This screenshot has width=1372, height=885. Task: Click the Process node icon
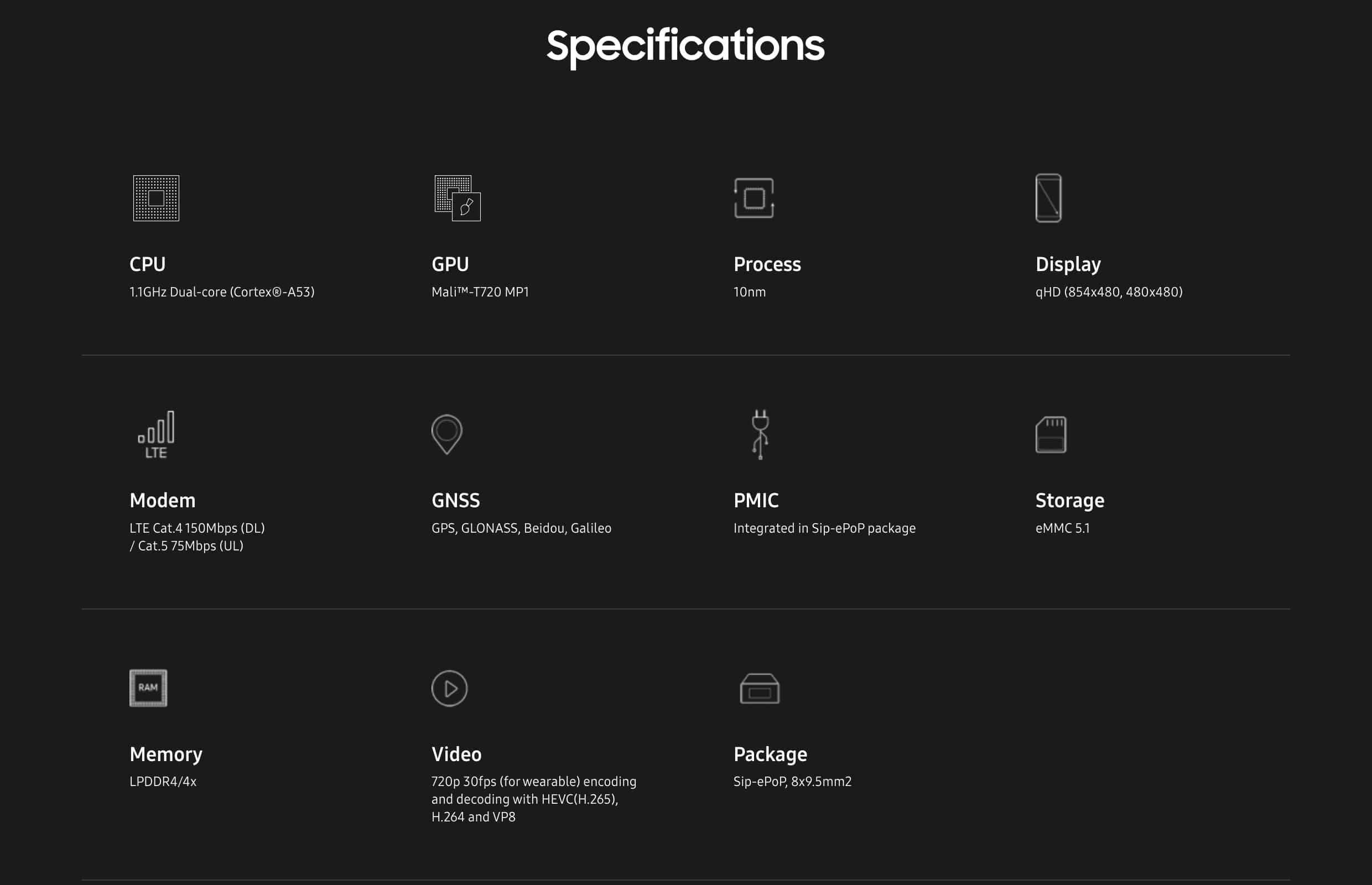point(753,198)
